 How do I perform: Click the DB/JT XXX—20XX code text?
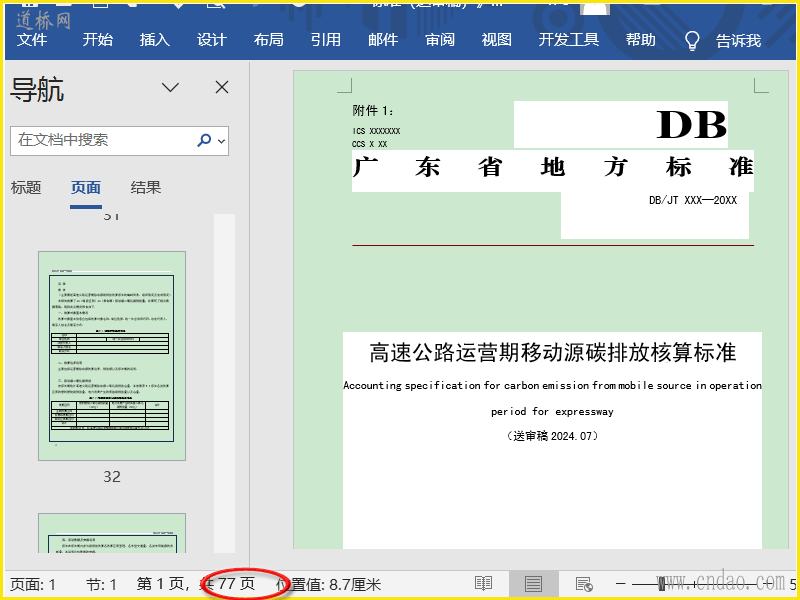pyautogui.click(x=693, y=200)
